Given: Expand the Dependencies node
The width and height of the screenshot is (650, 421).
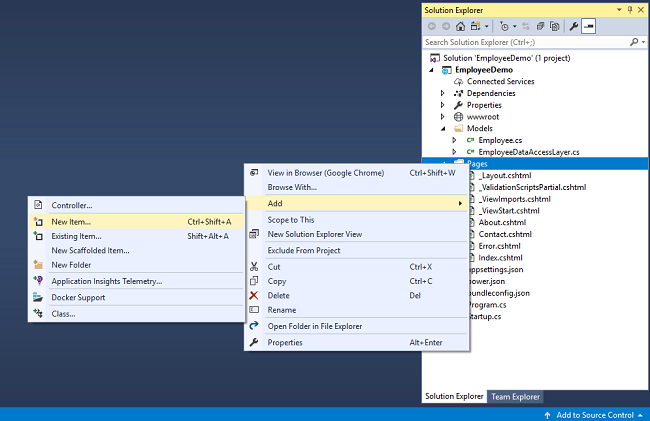Looking at the screenshot, I should tap(442, 93).
